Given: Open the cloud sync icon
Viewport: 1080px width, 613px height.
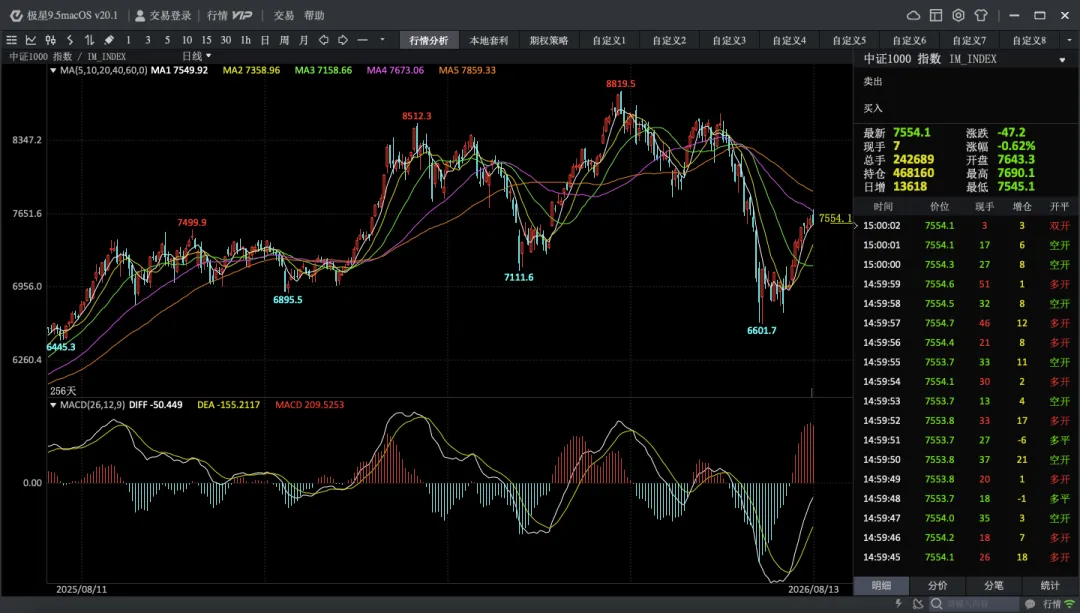Looking at the screenshot, I should (913, 15).
